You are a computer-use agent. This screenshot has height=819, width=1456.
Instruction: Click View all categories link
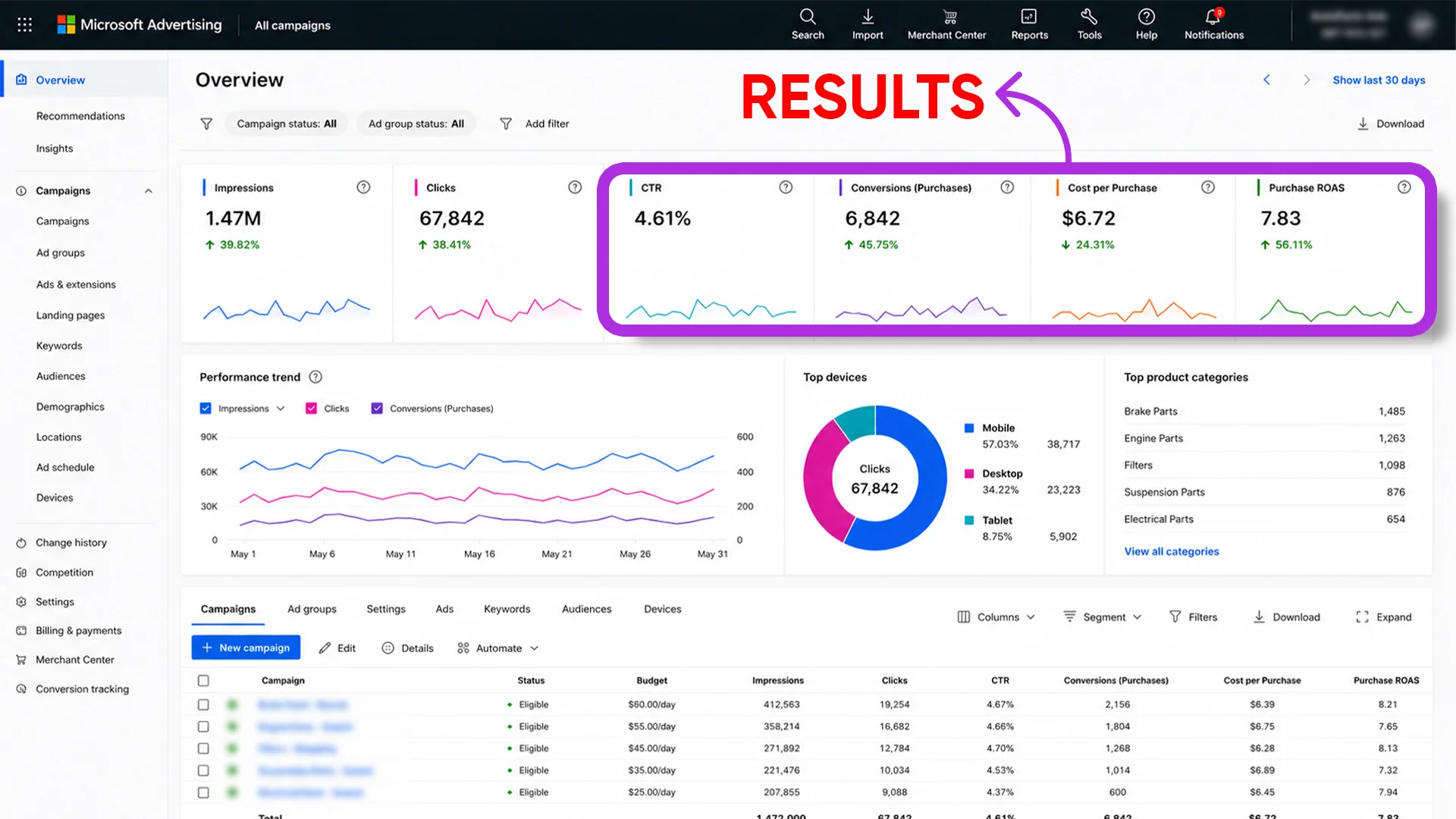point(1172,551)
